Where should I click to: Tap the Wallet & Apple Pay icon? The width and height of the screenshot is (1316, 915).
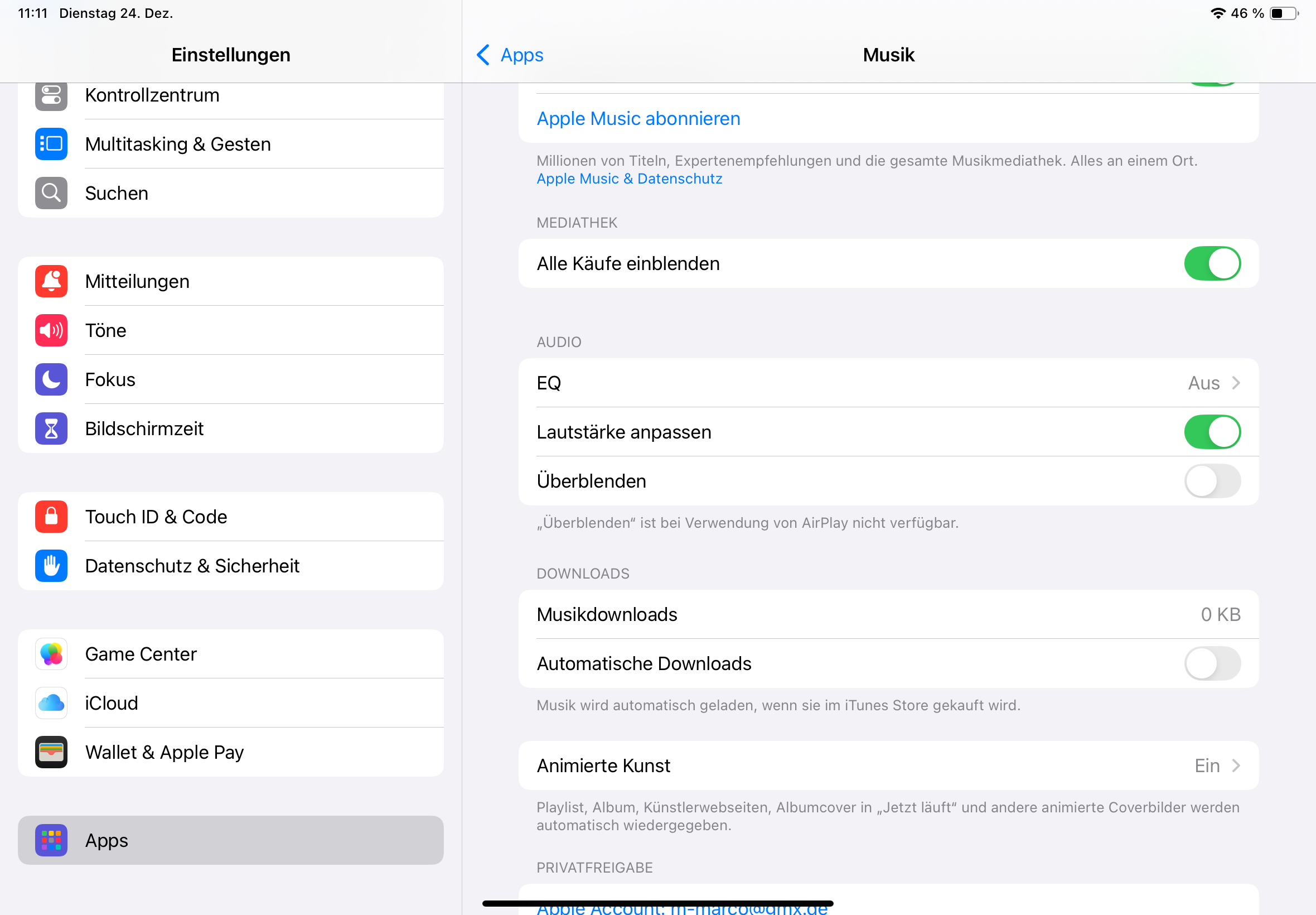51,752
